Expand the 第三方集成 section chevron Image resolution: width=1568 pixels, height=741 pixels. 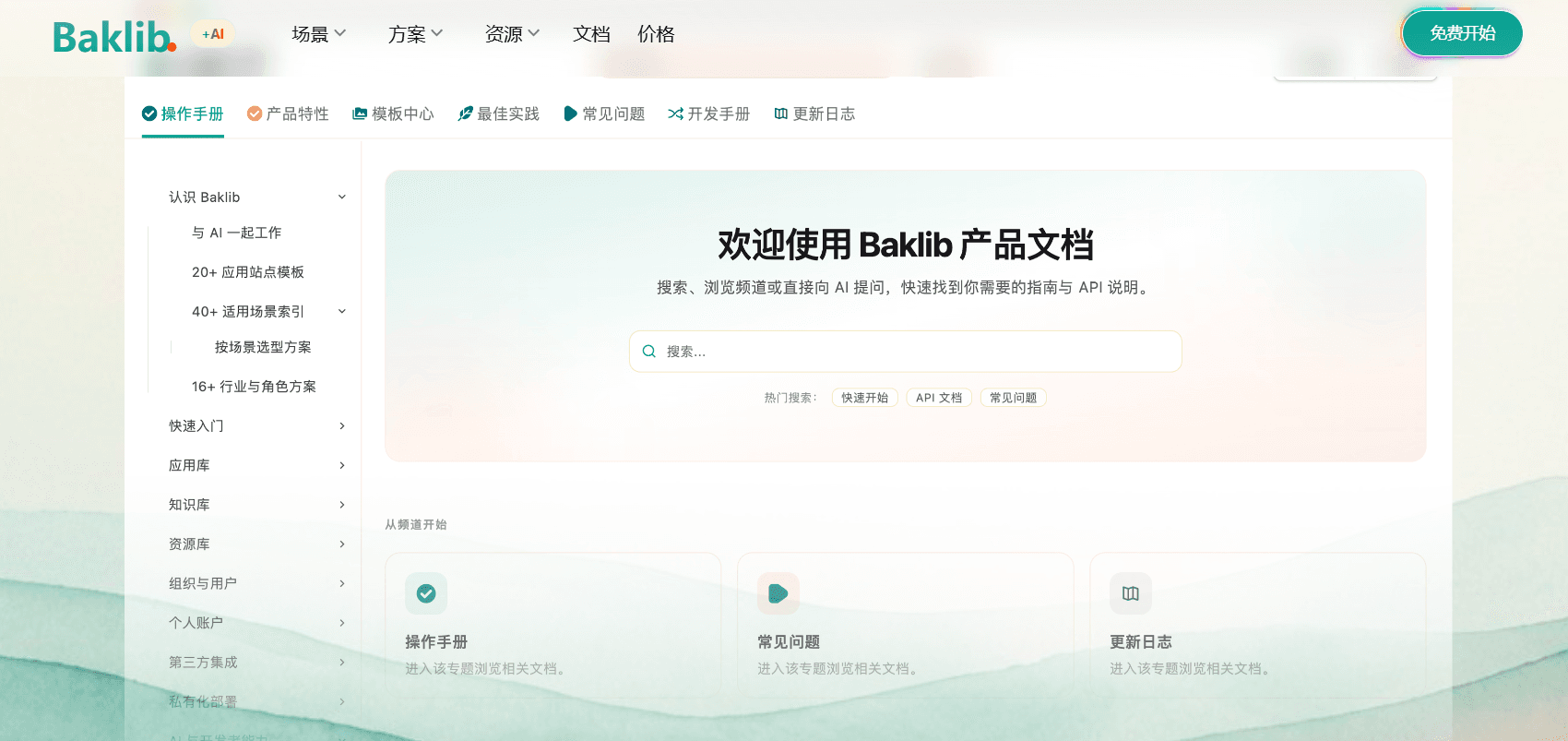pos(342,663)
